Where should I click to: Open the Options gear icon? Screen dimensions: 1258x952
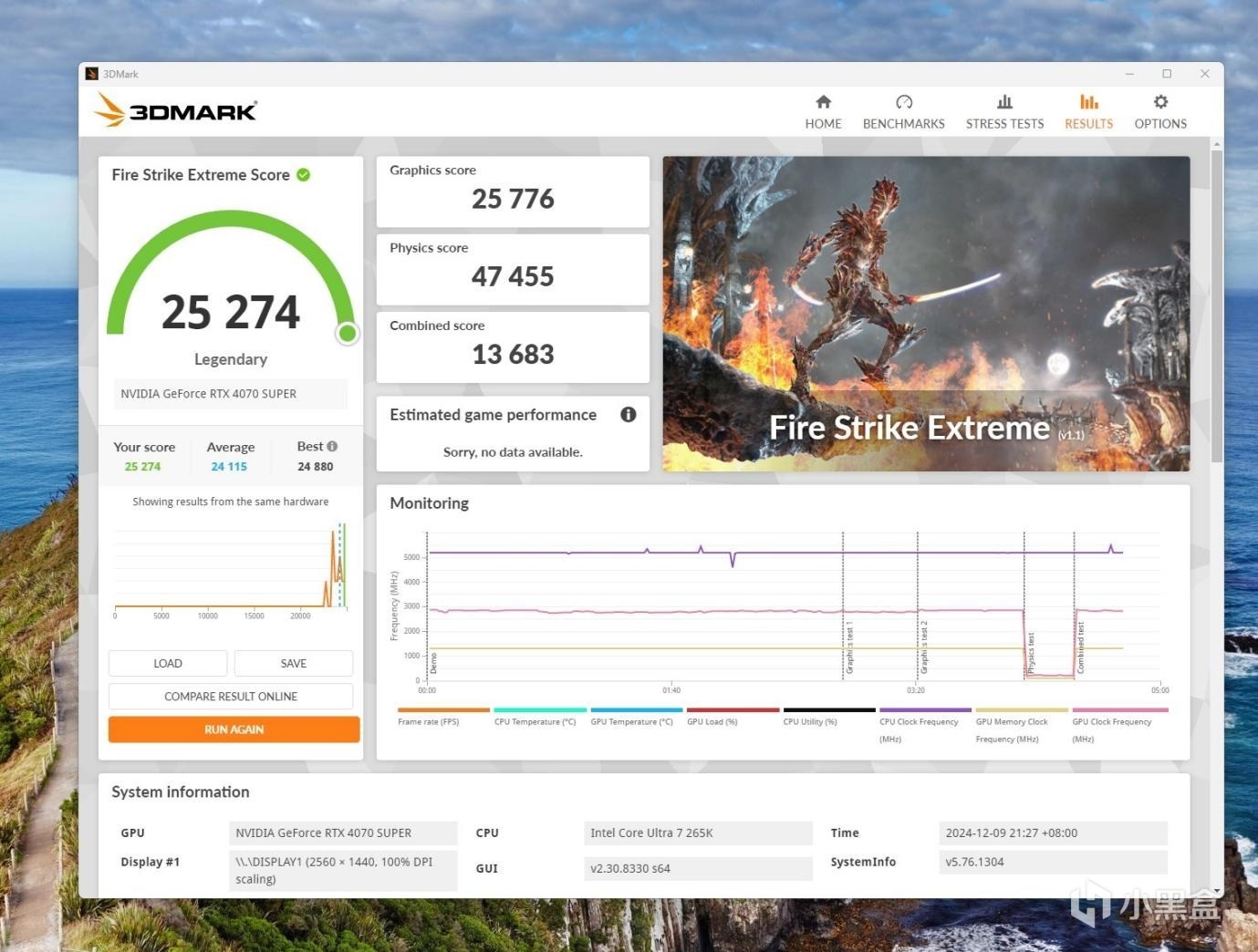pyautogui.click(x=1160, y=102)
